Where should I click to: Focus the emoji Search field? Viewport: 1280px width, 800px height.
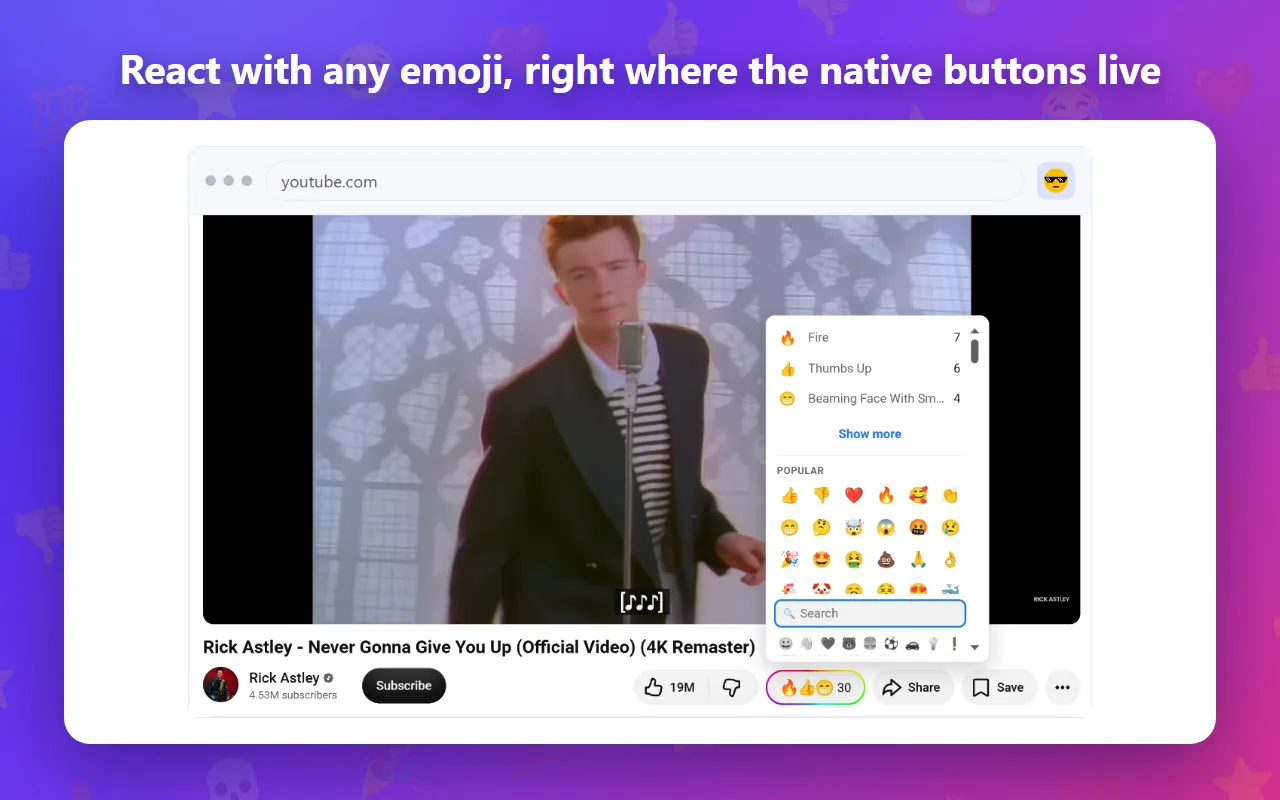click(x=870, y=613)
